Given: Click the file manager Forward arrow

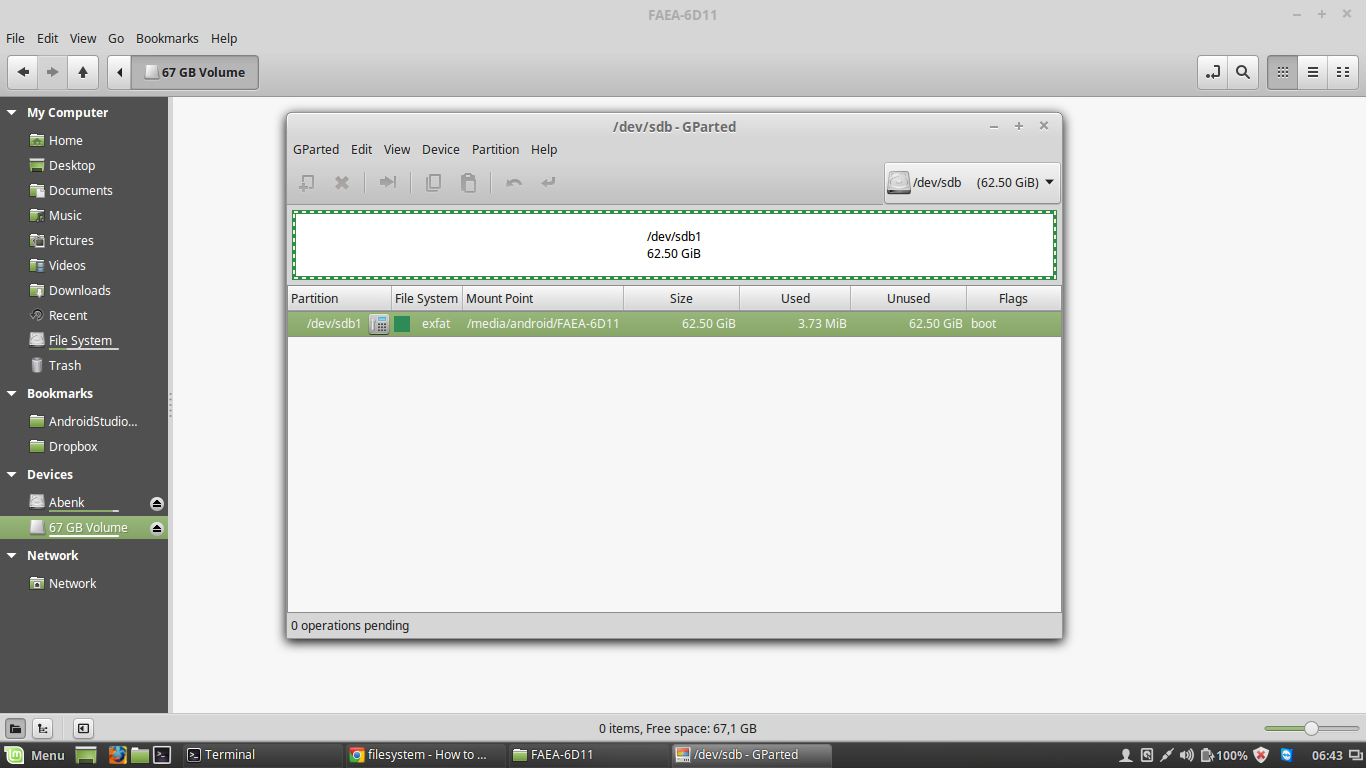Looking at the screenshot, I should pos(53,72).
